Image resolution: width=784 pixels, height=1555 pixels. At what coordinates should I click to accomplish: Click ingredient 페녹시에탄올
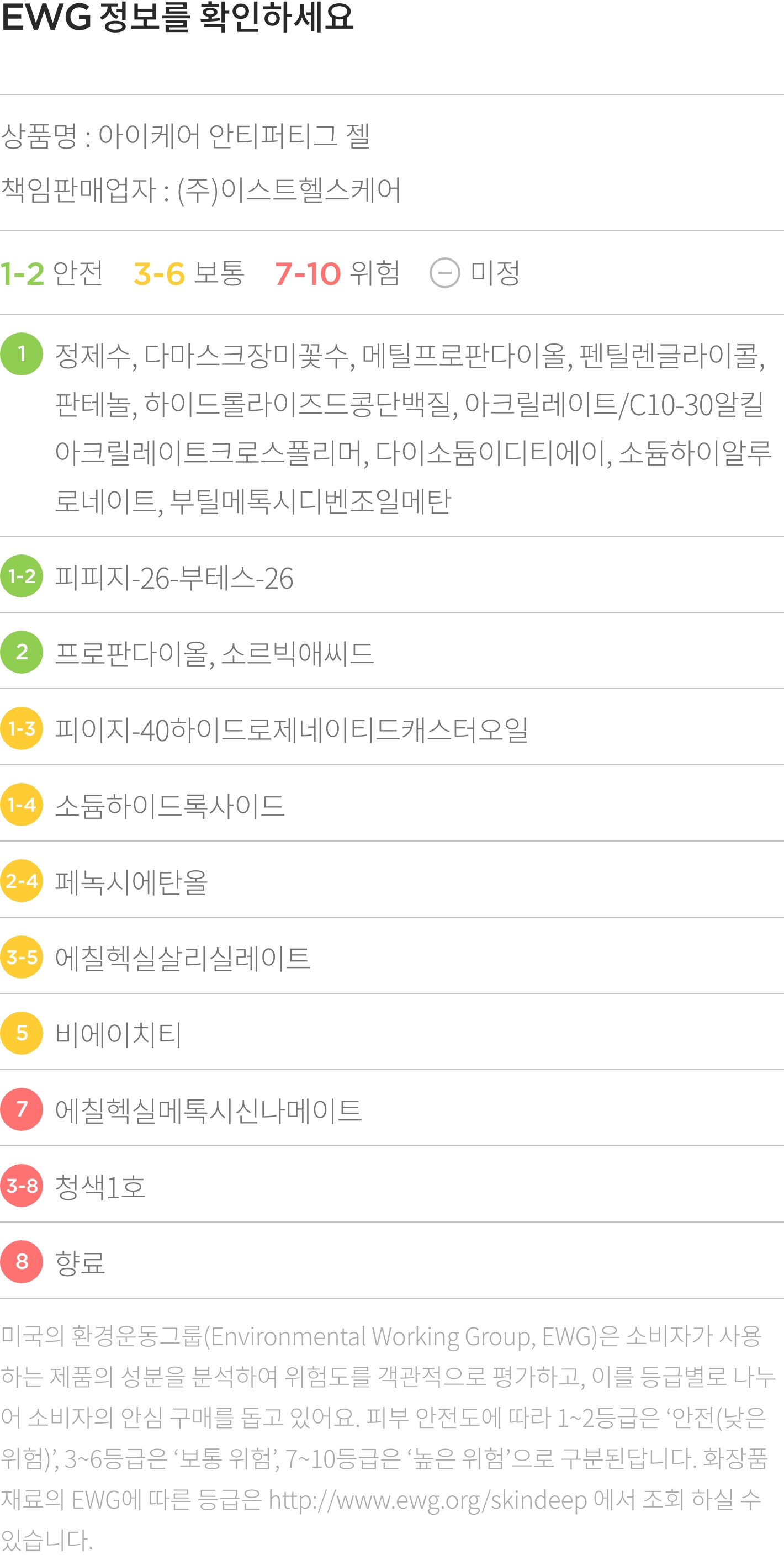(131, 882)
